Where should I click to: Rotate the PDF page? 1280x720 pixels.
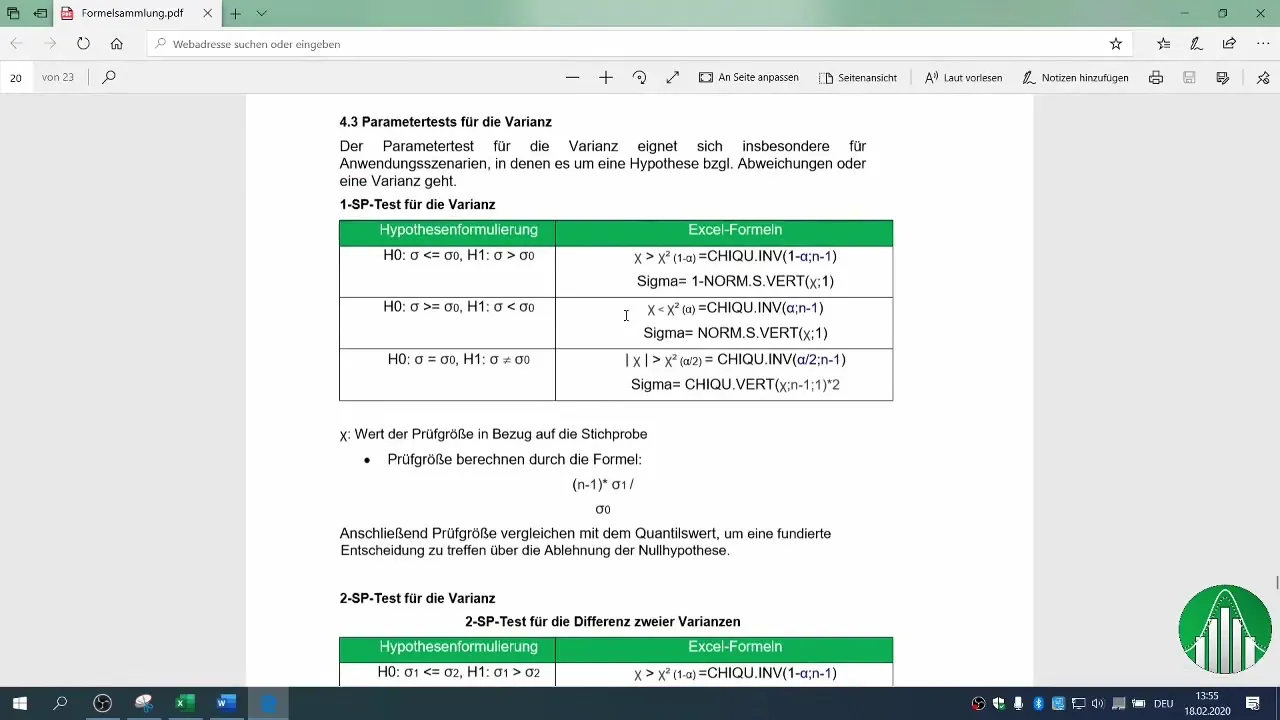click(x=639, y=77)
